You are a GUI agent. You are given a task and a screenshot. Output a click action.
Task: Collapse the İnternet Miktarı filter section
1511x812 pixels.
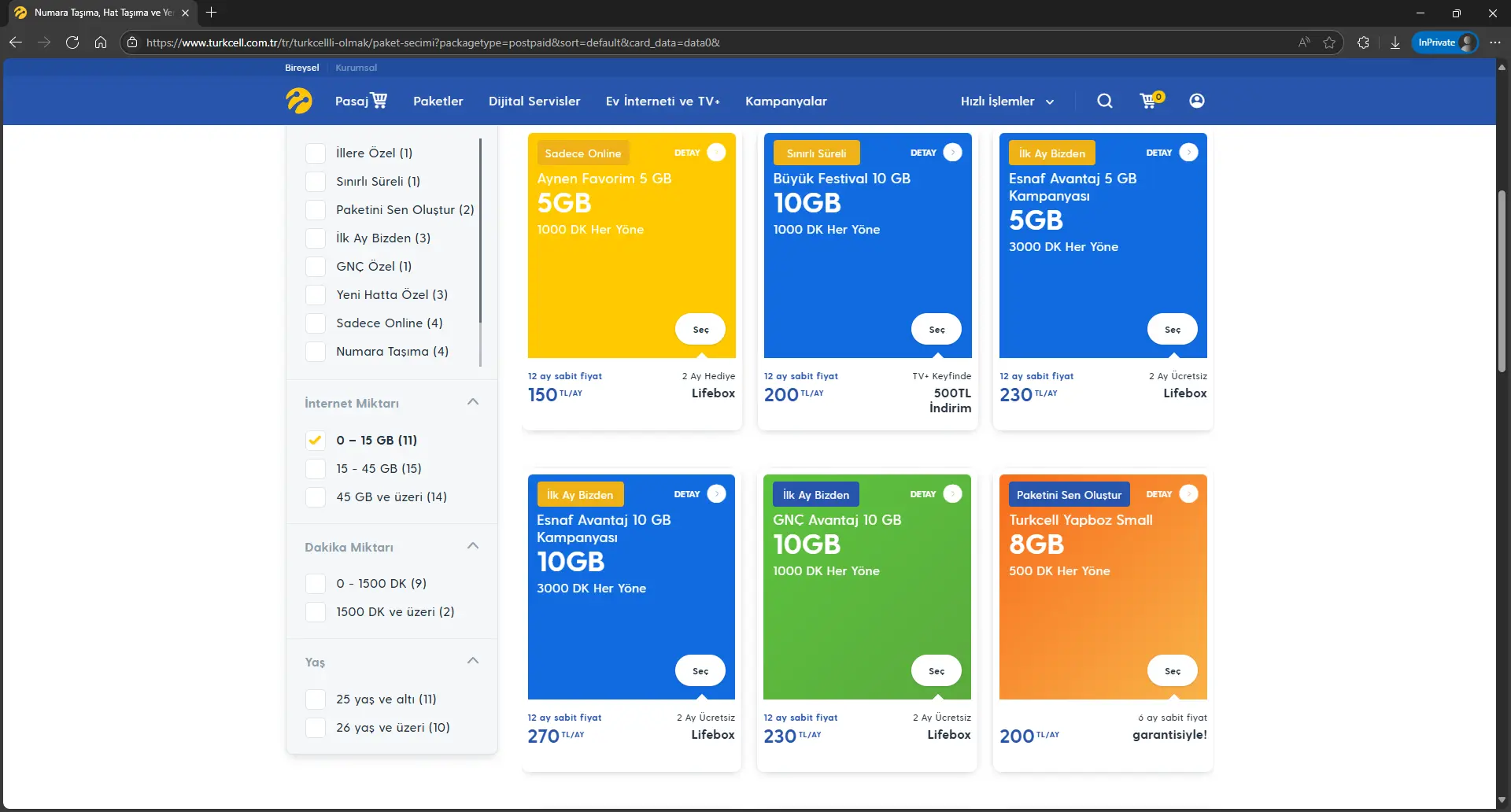(x=473, y=402)
